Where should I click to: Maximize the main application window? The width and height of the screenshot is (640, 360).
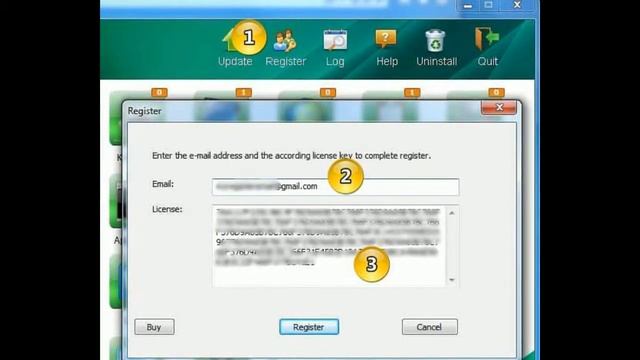click(489, 5)
